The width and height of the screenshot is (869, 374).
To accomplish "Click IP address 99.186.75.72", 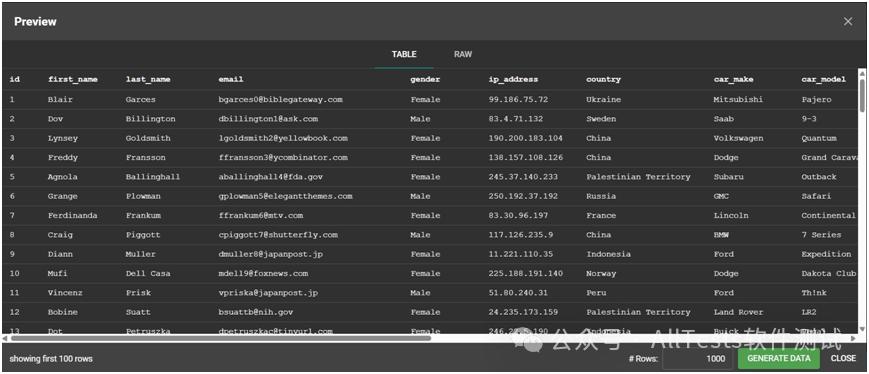I will [x=518, y=100].
